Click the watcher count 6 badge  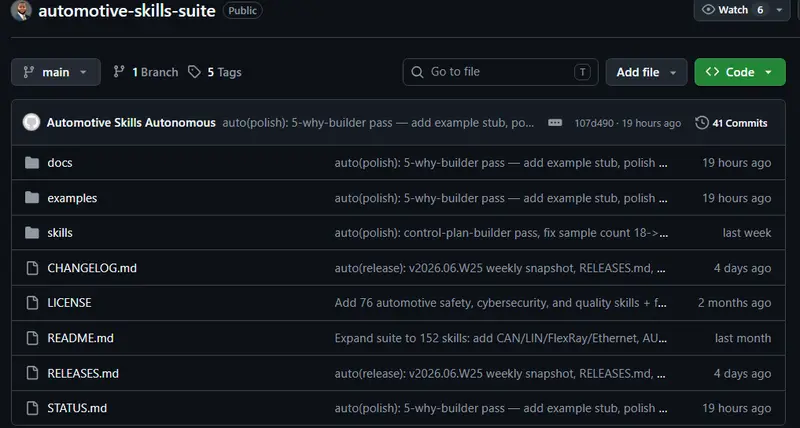tap(760, 10)
